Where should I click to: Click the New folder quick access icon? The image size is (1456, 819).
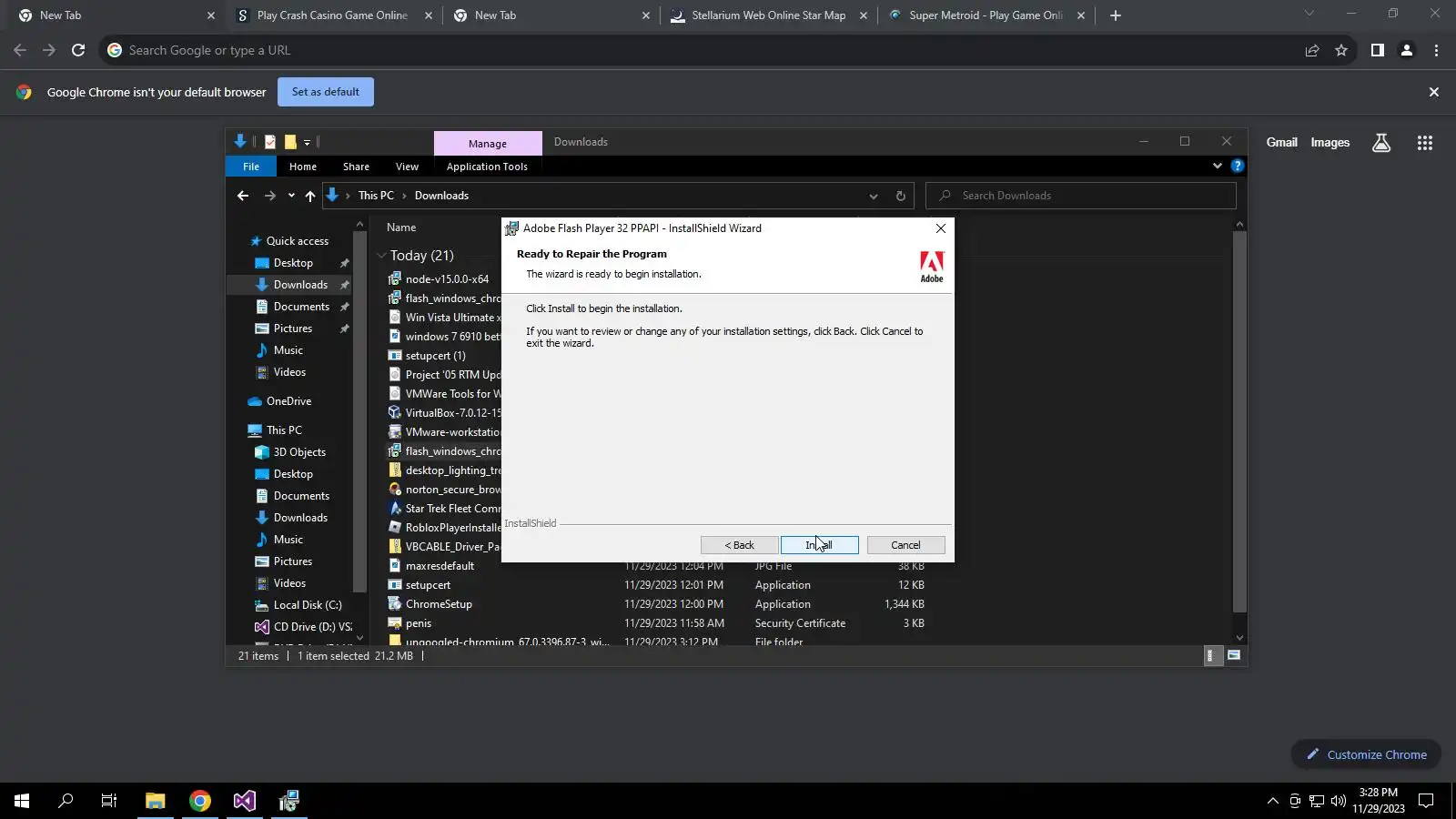[290, 142]
